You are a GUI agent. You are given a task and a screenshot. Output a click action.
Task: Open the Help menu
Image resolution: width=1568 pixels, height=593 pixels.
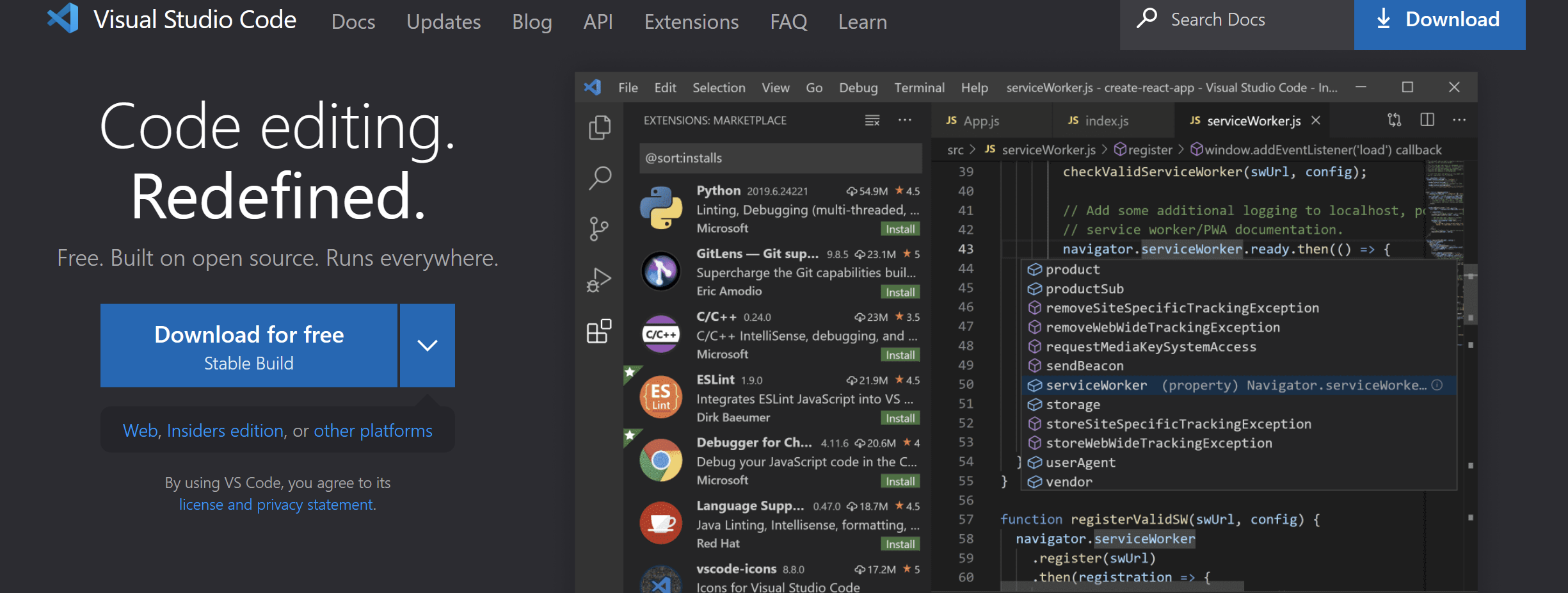click(974, 88)
